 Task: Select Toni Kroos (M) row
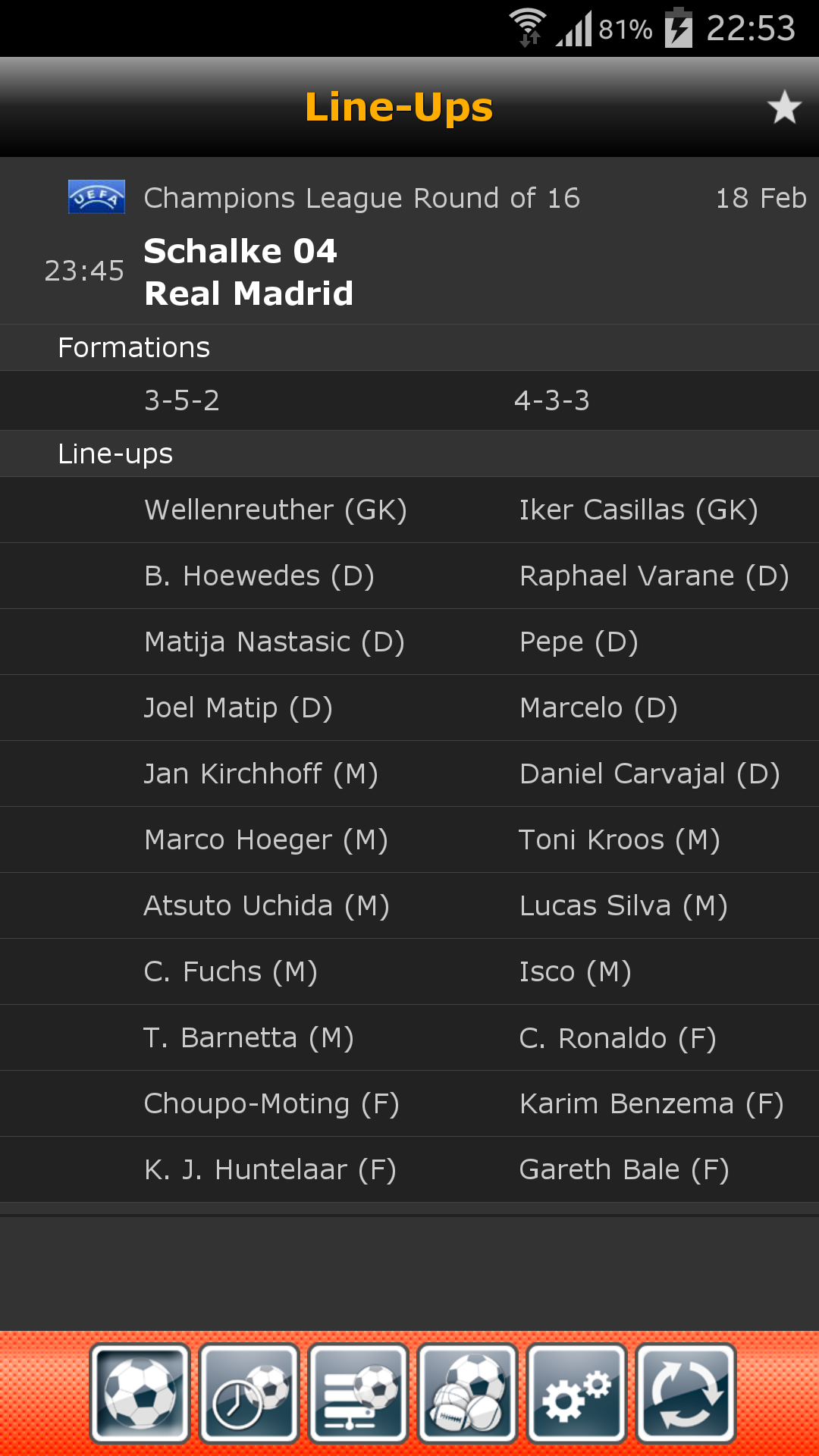point(619,839)
